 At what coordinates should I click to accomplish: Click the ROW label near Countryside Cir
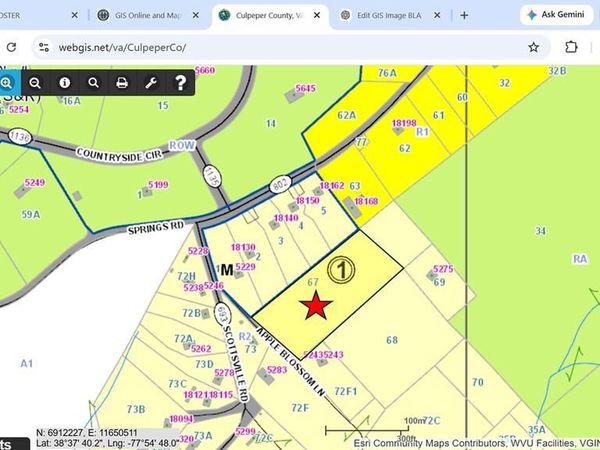[182, 145]
